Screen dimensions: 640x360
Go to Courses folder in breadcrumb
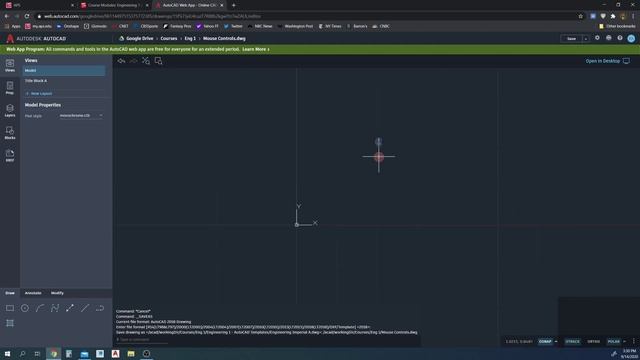[x=169, y=38]
